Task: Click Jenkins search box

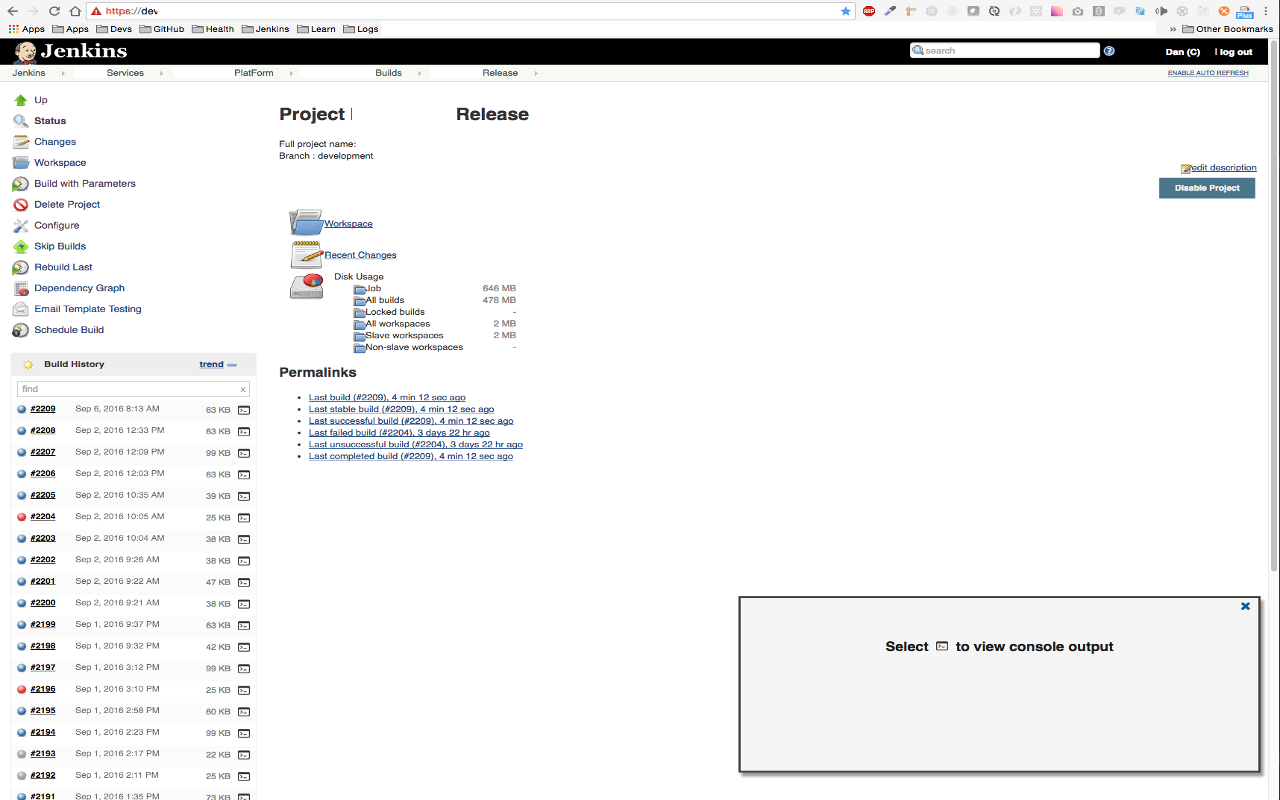Action: 1004,50
